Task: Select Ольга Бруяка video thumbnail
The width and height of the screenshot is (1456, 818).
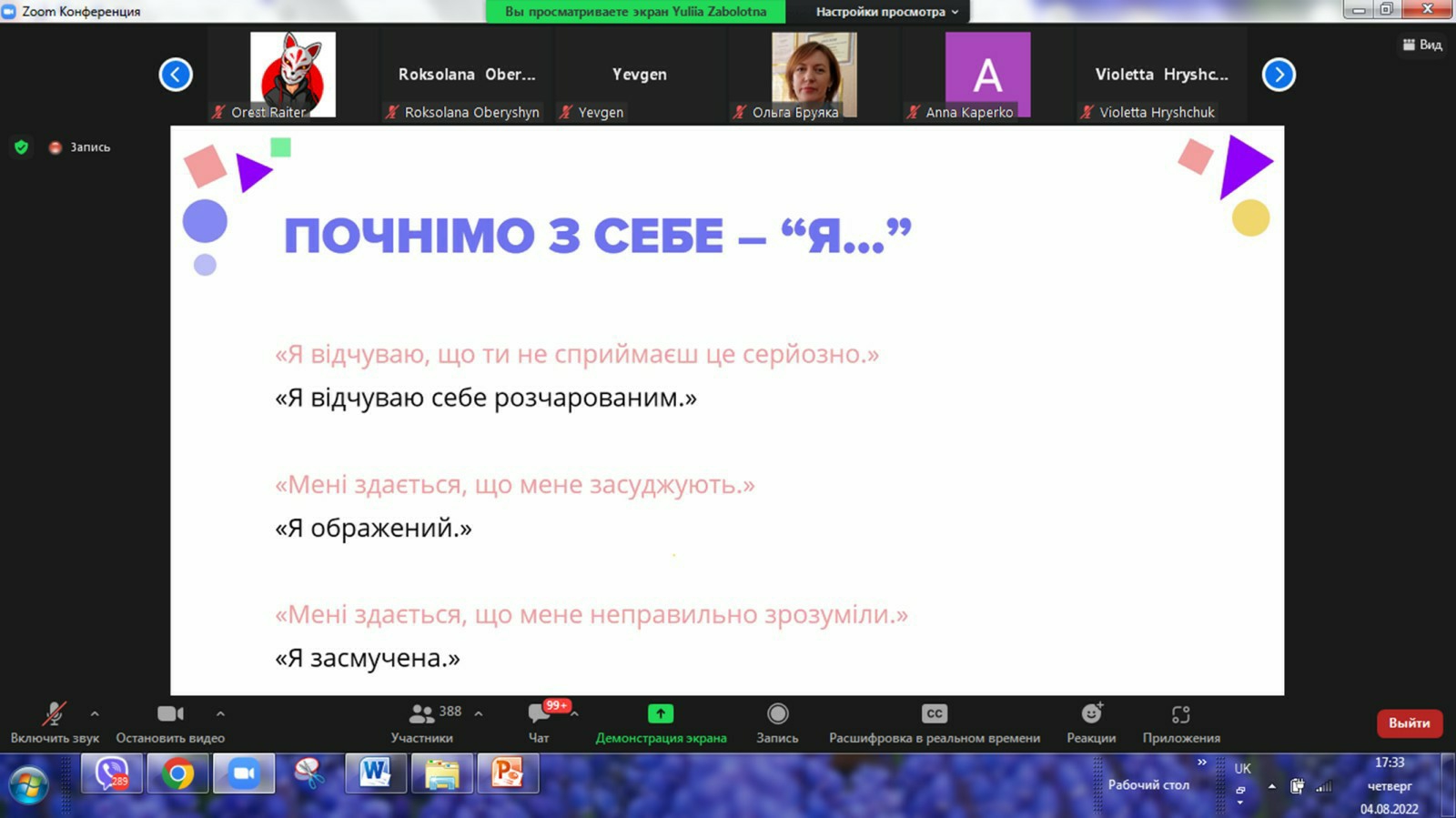Action: point(814,75)
